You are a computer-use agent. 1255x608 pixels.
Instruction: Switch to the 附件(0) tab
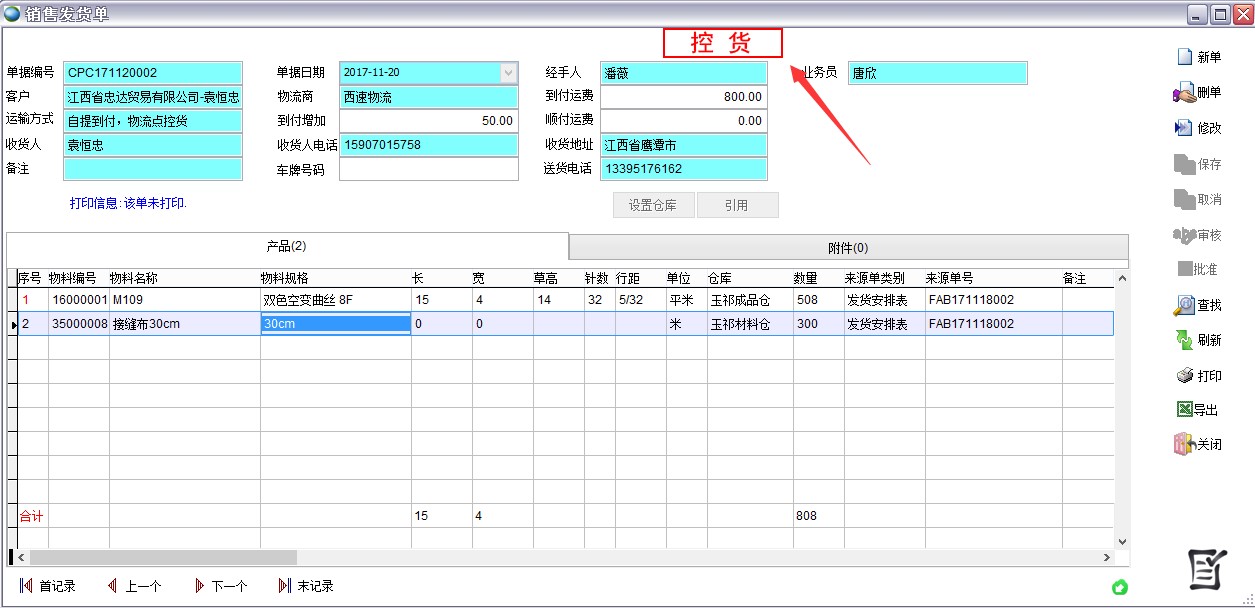coord(848,248)
